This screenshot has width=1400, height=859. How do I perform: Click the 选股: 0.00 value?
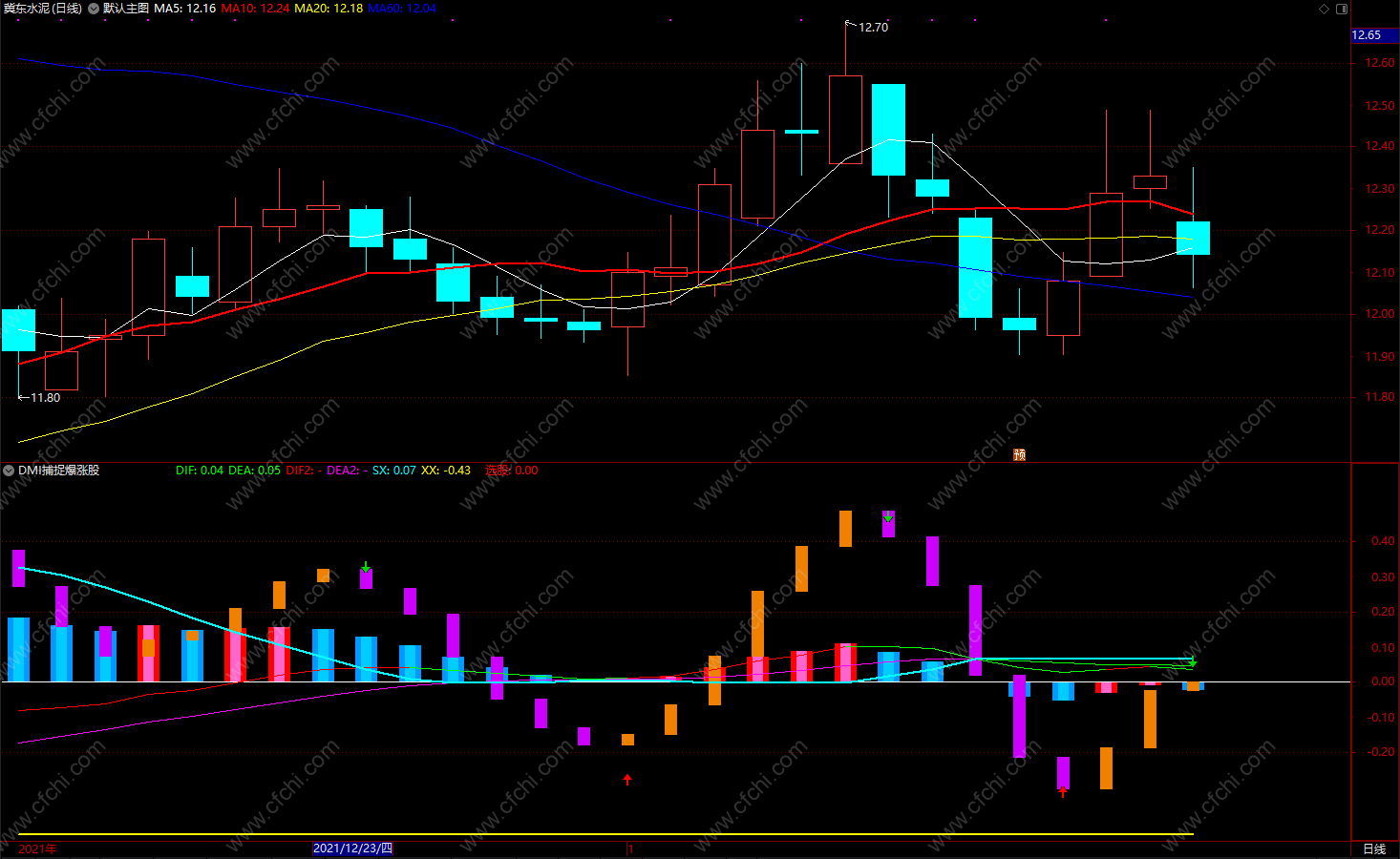click(x=512, y=471)
